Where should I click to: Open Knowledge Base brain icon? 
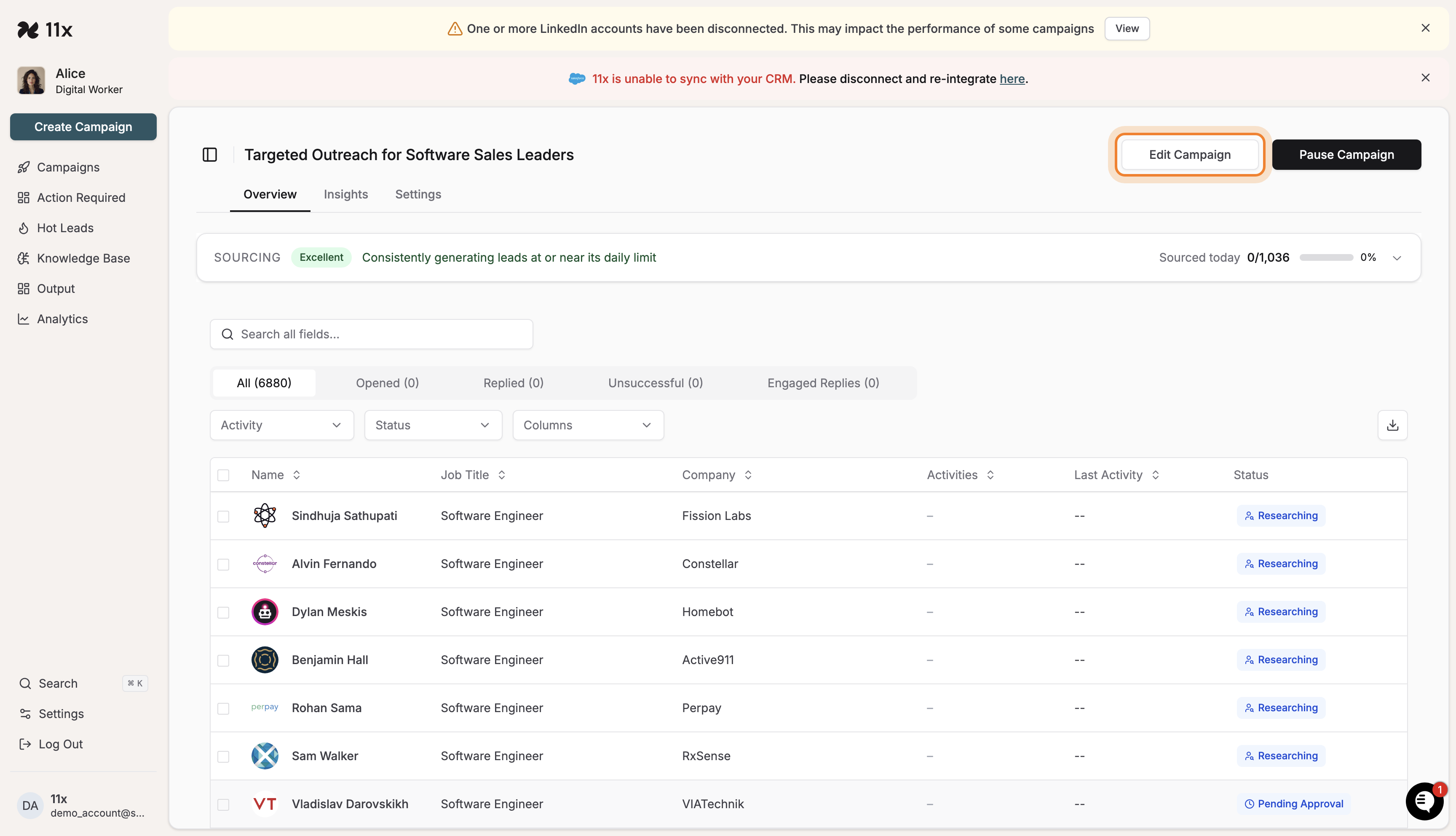24,258
